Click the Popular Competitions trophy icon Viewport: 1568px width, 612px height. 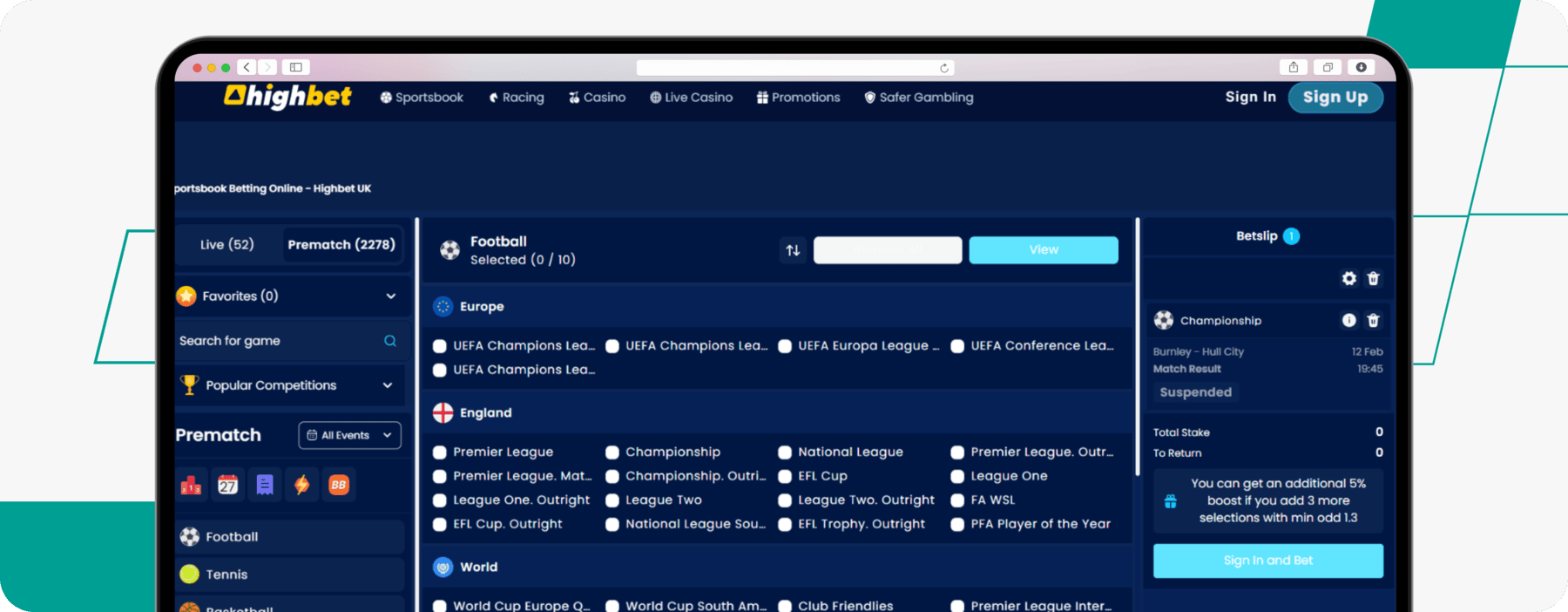189,384
